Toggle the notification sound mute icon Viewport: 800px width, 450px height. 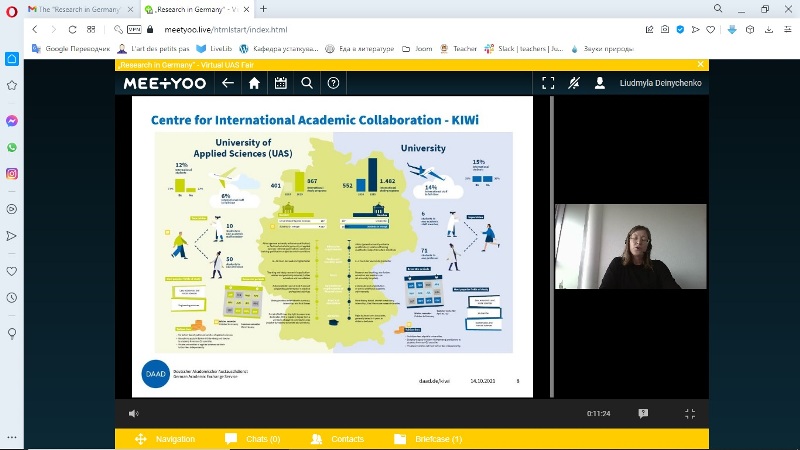point(574,83)
